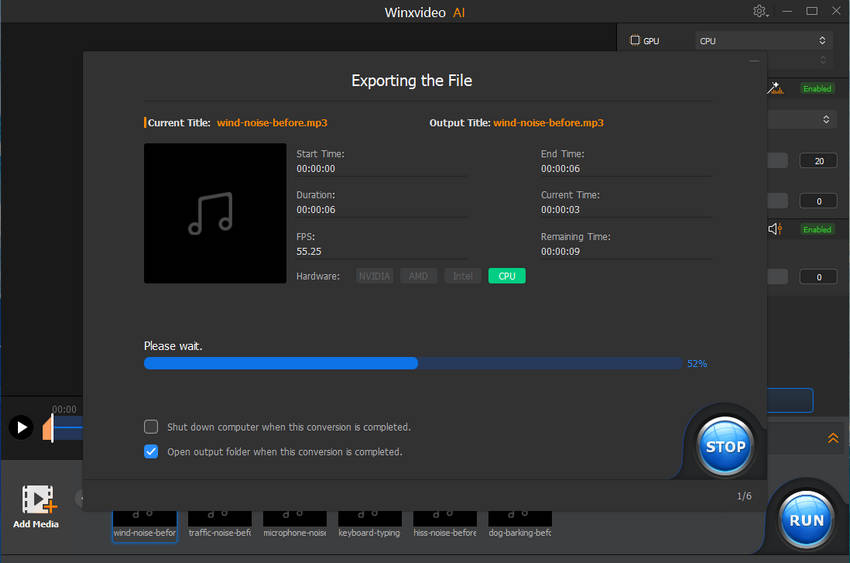
Task: Click the Add Media icon
Action: point(37,499)
